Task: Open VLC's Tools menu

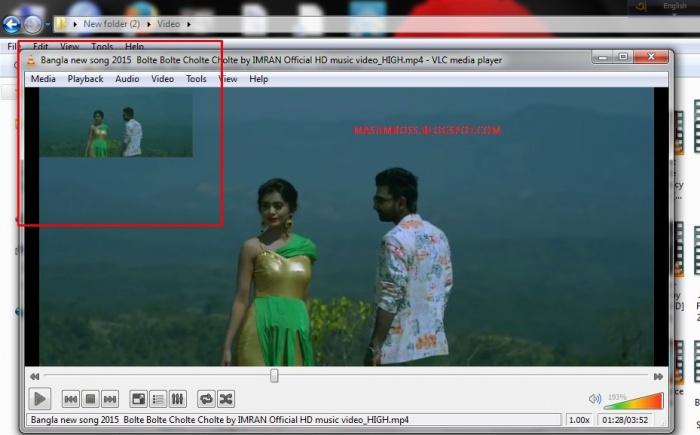Action: click(x=196, y=79)
